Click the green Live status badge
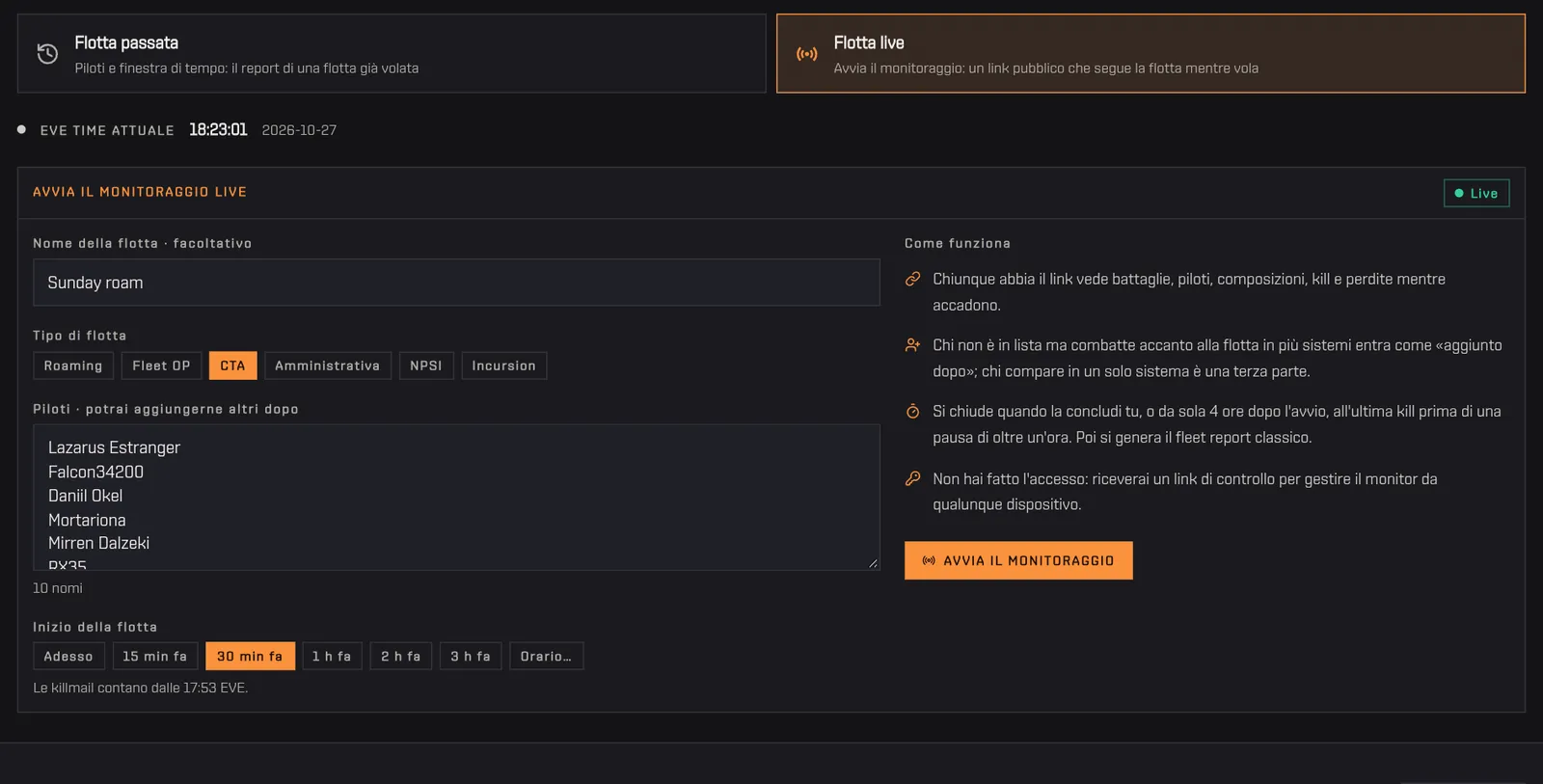The height and width of the screenshot is (784, 1543). click(1476, 193)
